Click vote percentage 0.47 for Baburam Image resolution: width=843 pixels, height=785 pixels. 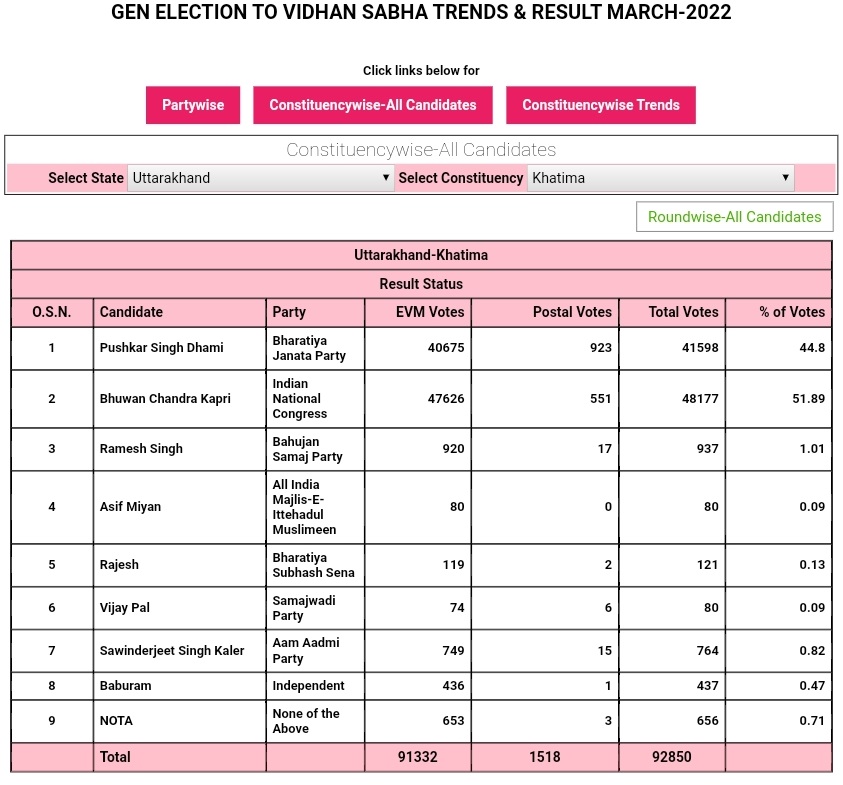point(812,686)
